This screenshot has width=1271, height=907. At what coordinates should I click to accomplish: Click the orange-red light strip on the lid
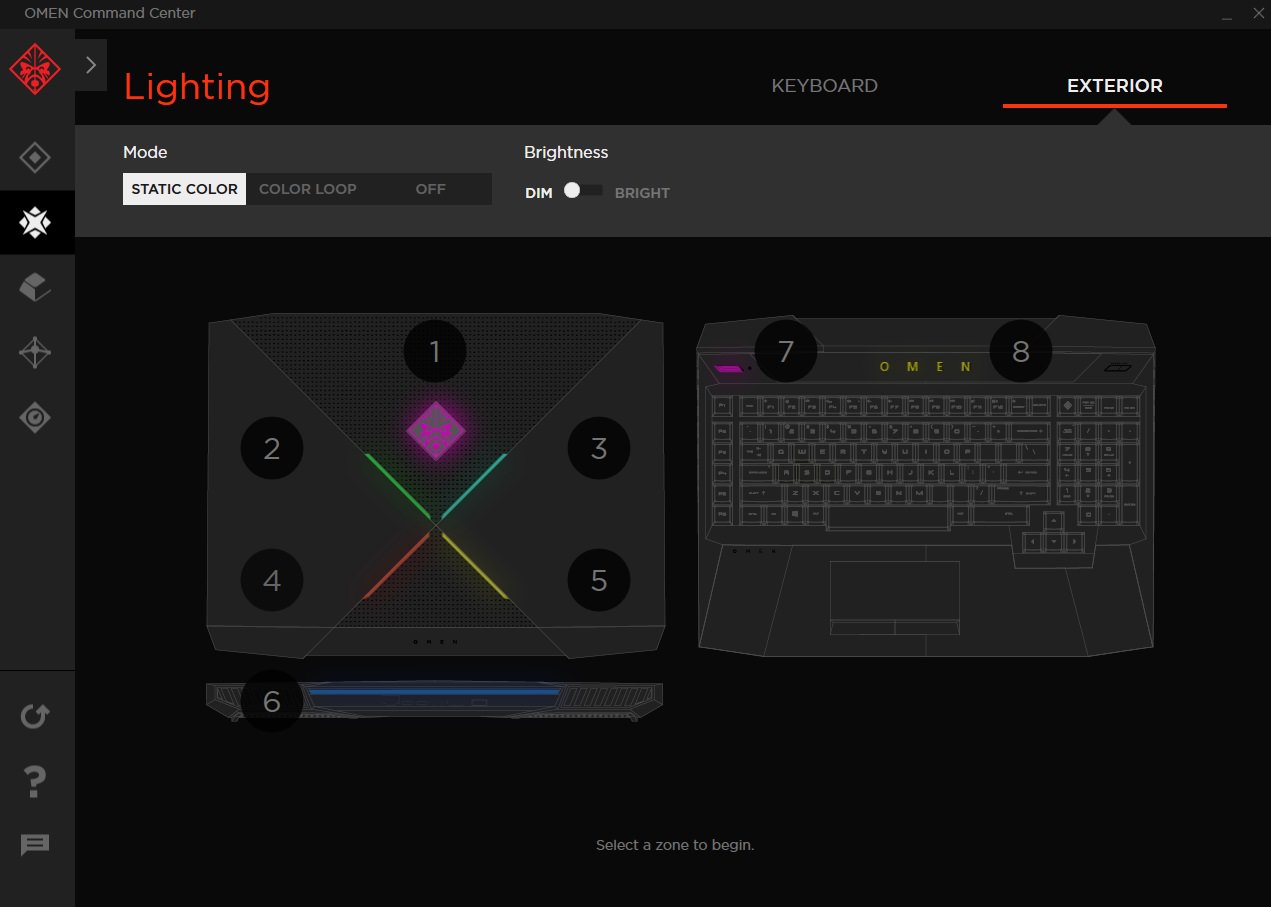point(397,565)
